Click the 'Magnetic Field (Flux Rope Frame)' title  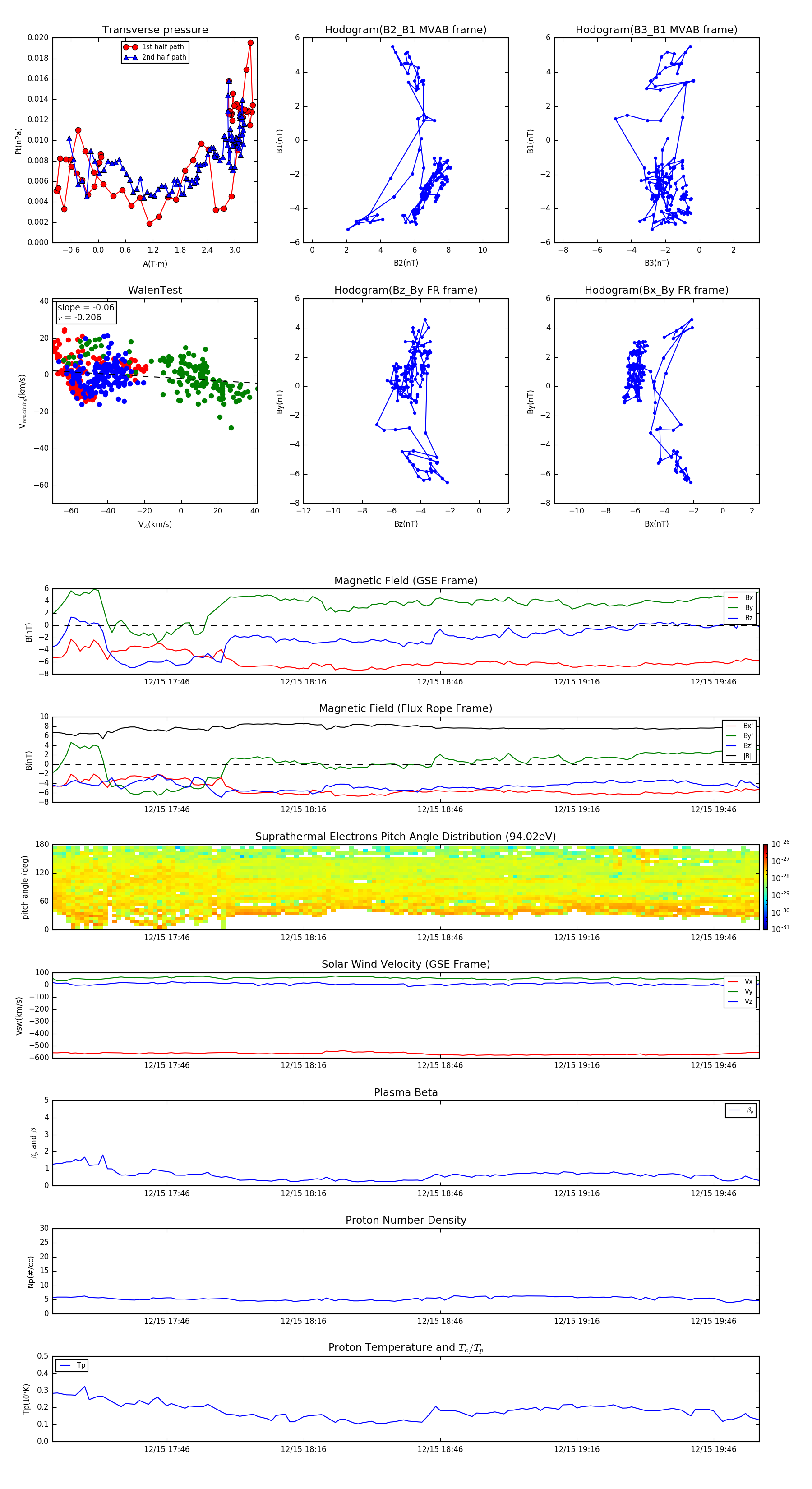pyautogui.click(x=406, y=708)
